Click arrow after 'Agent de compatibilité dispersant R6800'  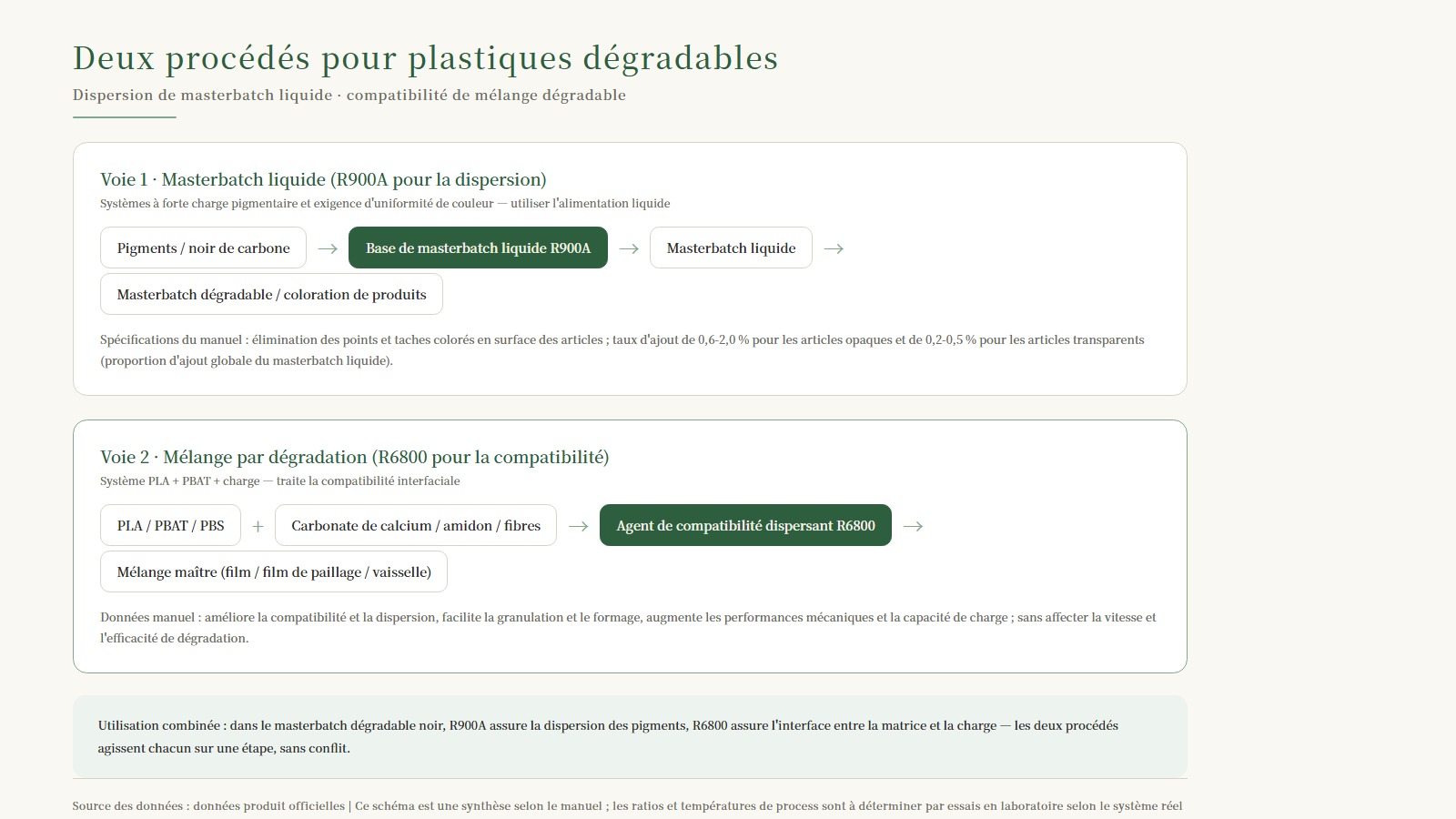tap(913, 526)
